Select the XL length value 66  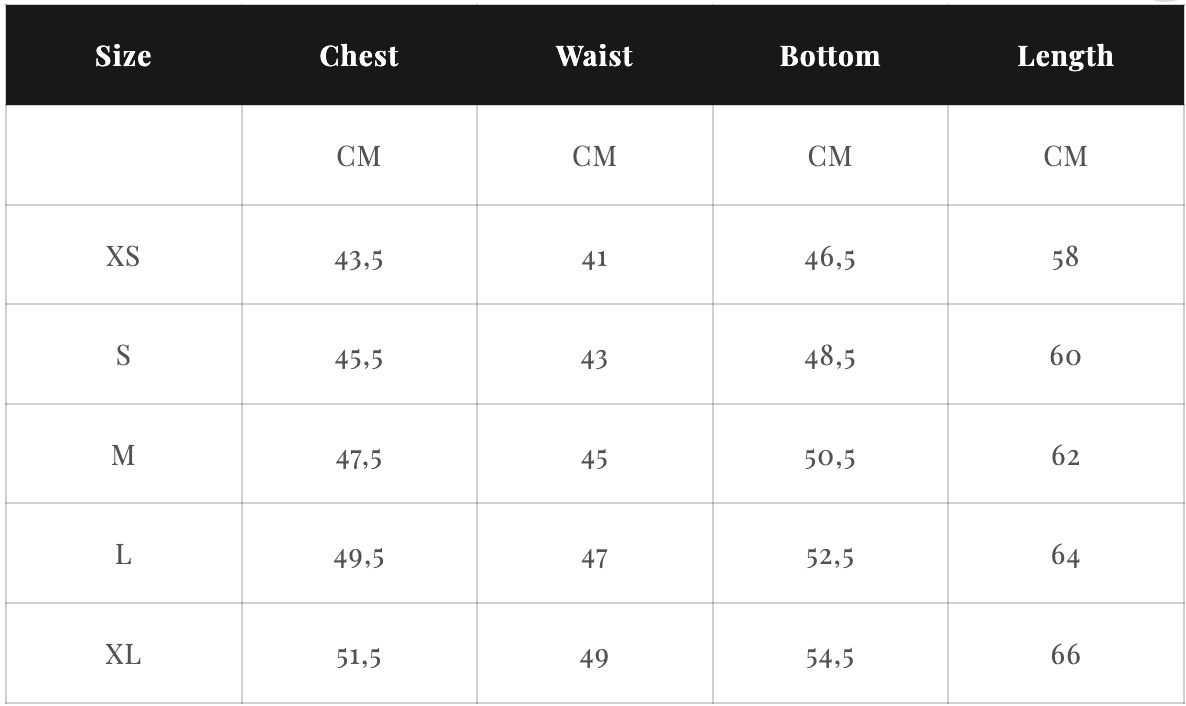coord(1065,655)
